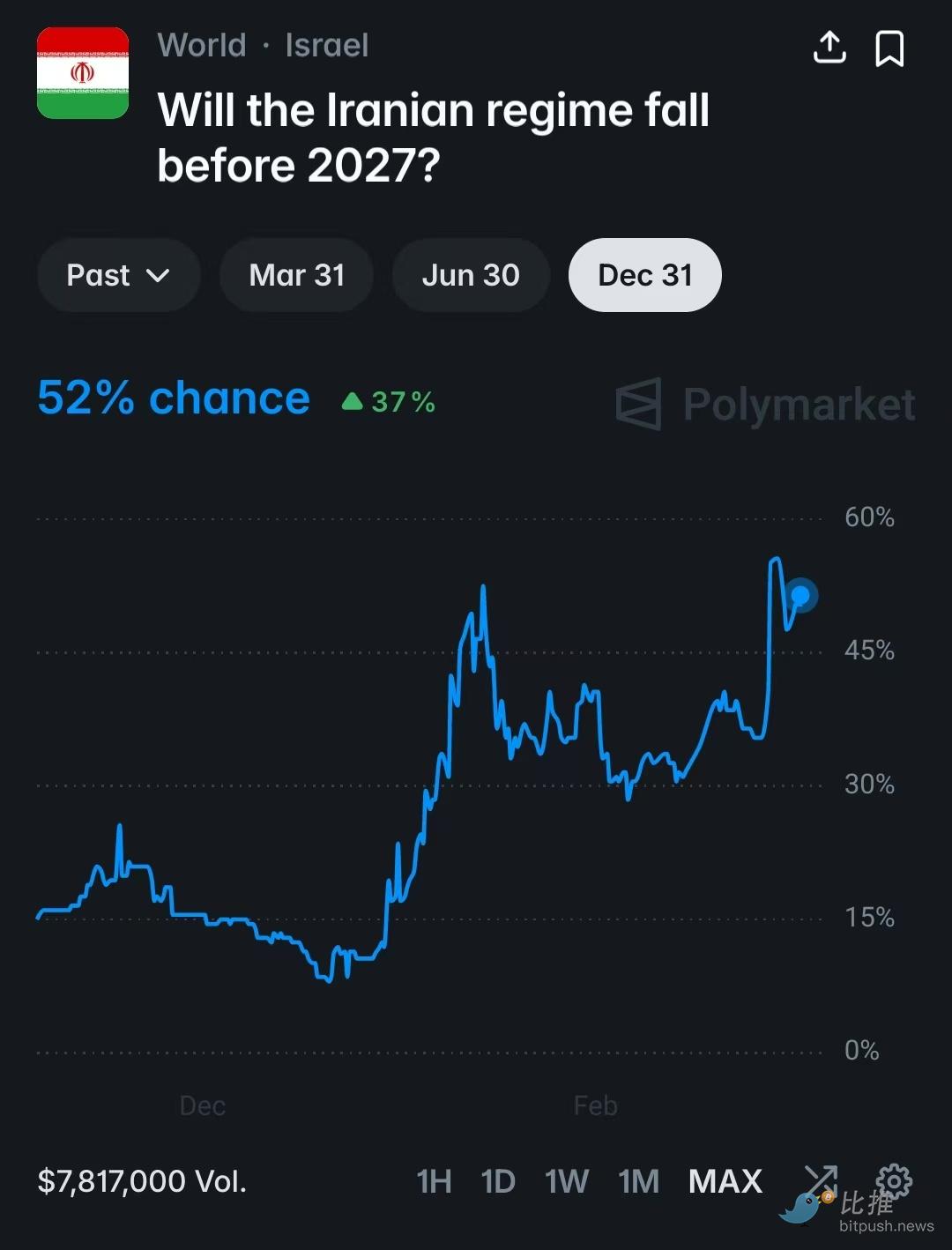Select the 1M chart timeframe
952x1250 pixels.
pyautogui.click(x=638, y=1181)
